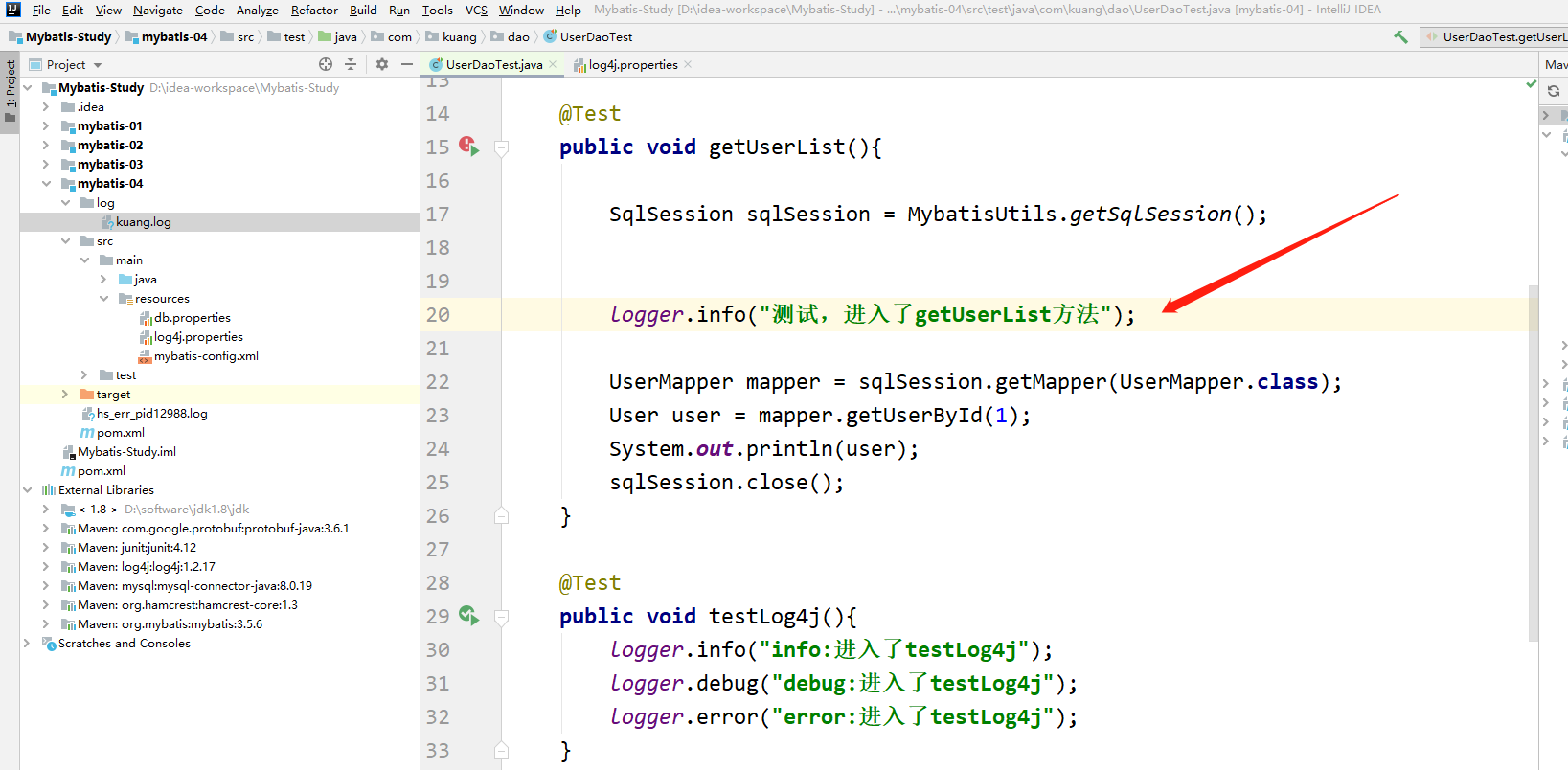Collapse the mybatis-04 module

(x=46, y=183)
